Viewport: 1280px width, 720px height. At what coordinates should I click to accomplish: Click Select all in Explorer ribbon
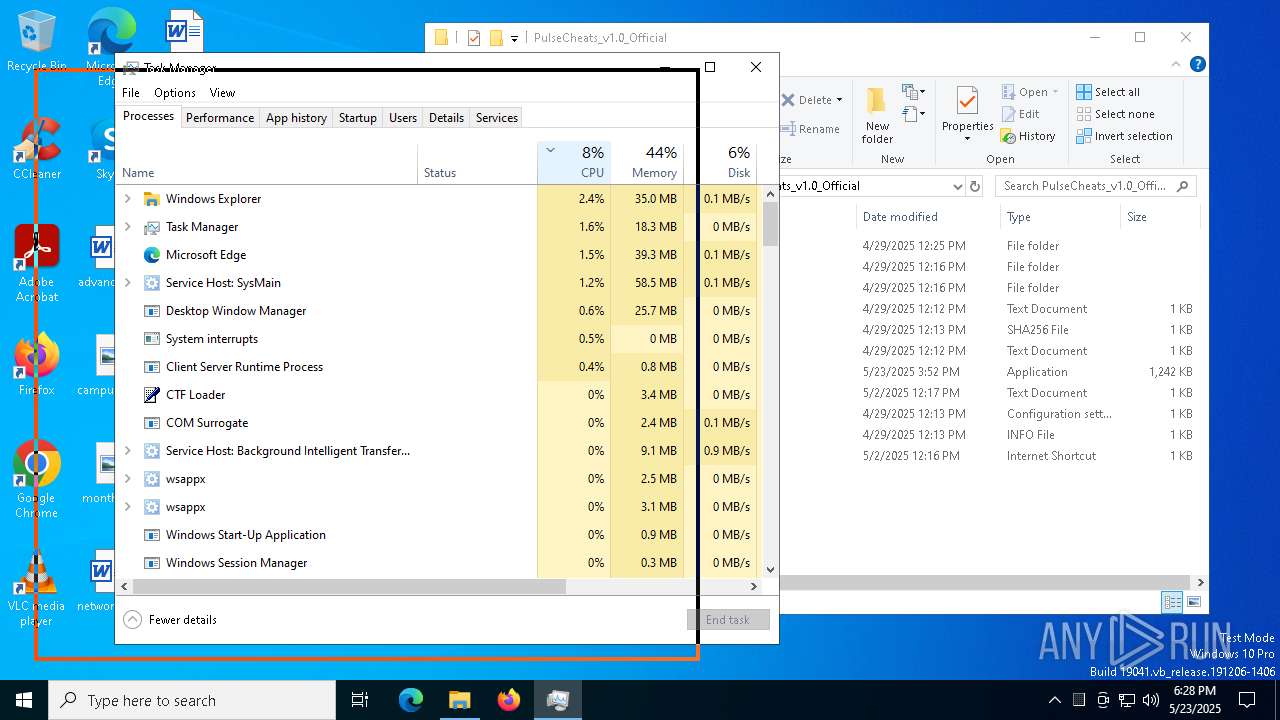click(1108, 92)
